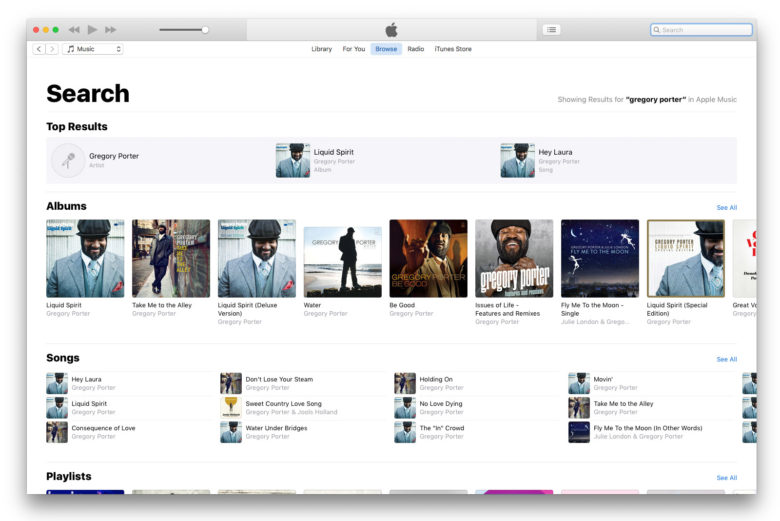The image size is (780, 521).
Task: Select the Radio tab
Action: tap(415, 49)
